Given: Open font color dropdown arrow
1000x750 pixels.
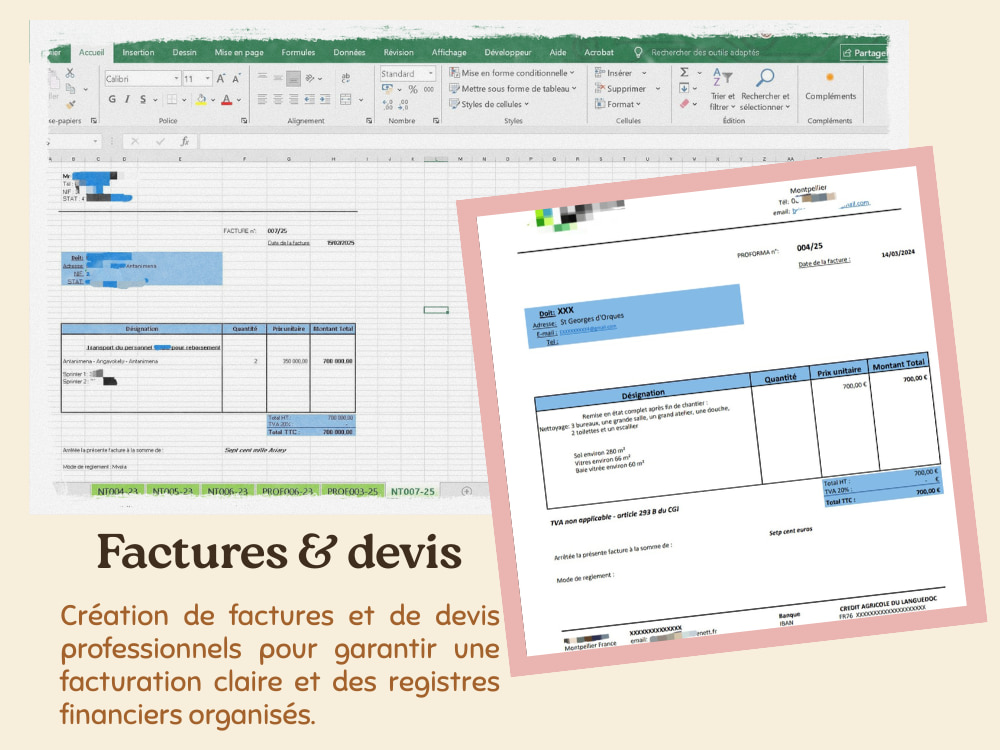Looking at the screenshot, I should pyautogui.click(x=239, y=99).
